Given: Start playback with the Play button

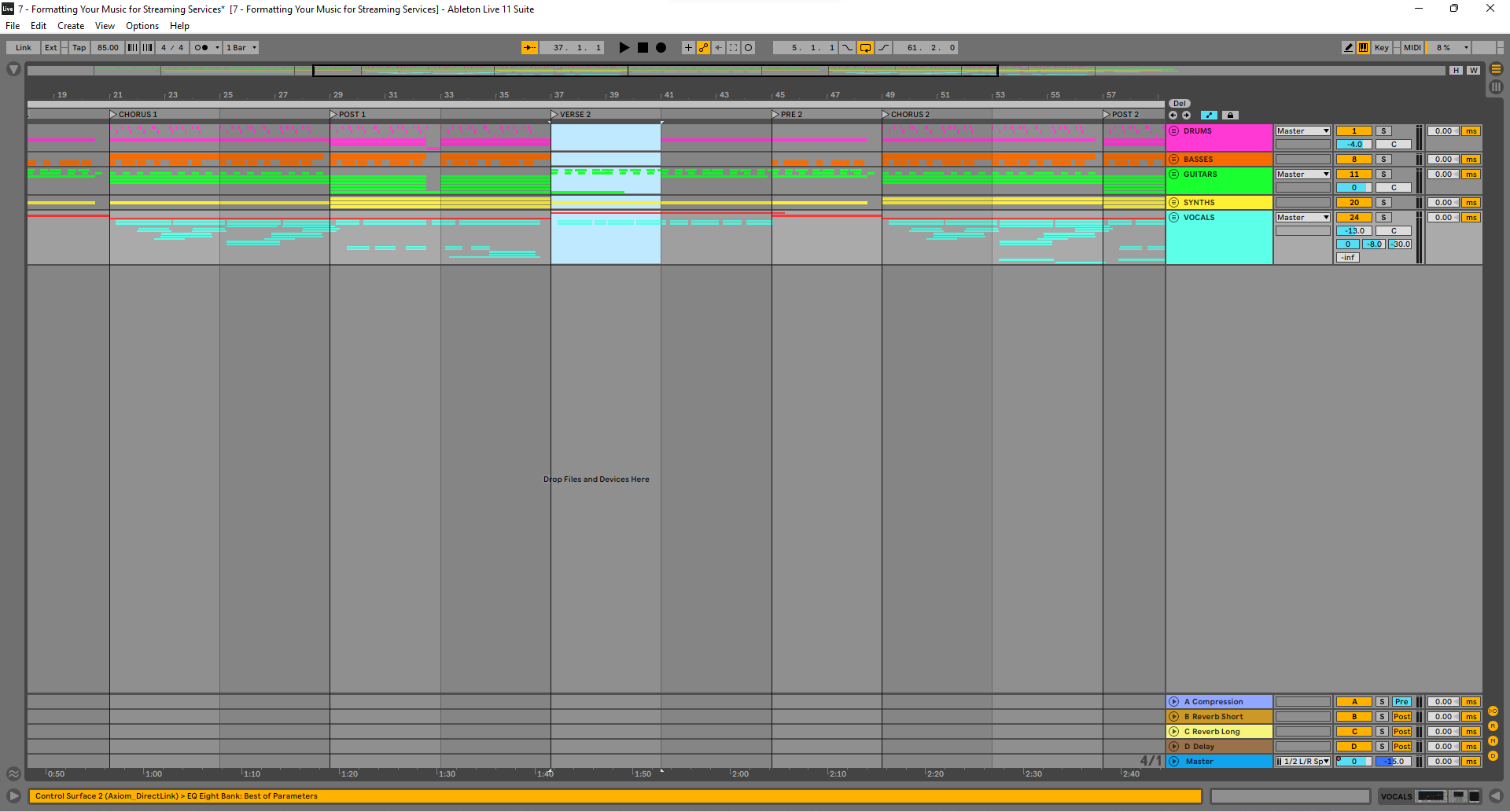Looking at the screenshot, I should 624,48.
